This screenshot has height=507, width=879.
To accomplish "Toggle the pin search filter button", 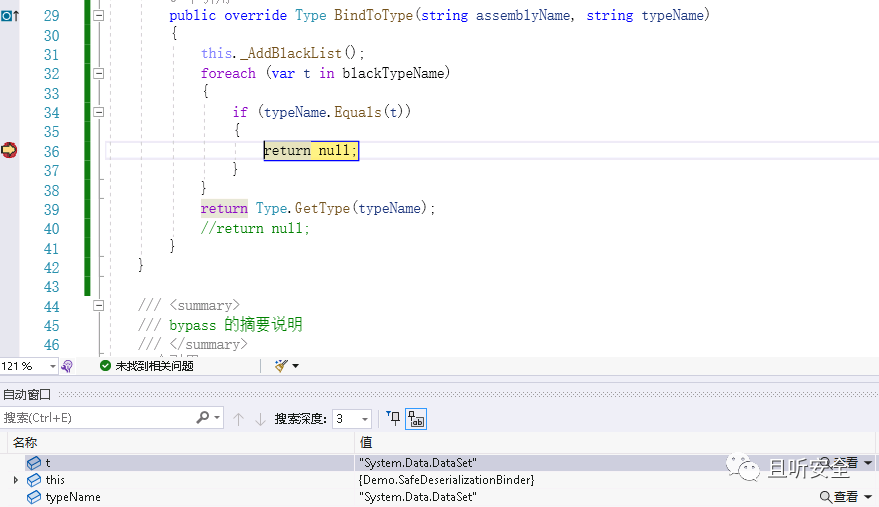I will tap(394, 418).
